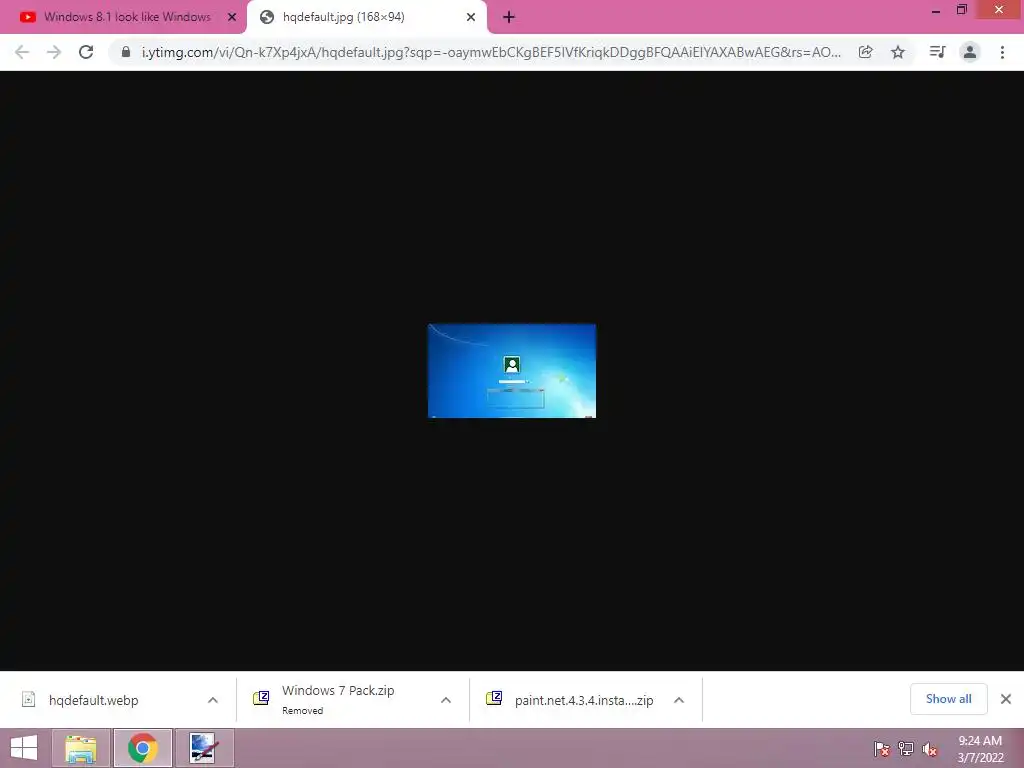
Task: Expand options chevron for Windows 7 Pack.zip
Action: coord(446,700)
